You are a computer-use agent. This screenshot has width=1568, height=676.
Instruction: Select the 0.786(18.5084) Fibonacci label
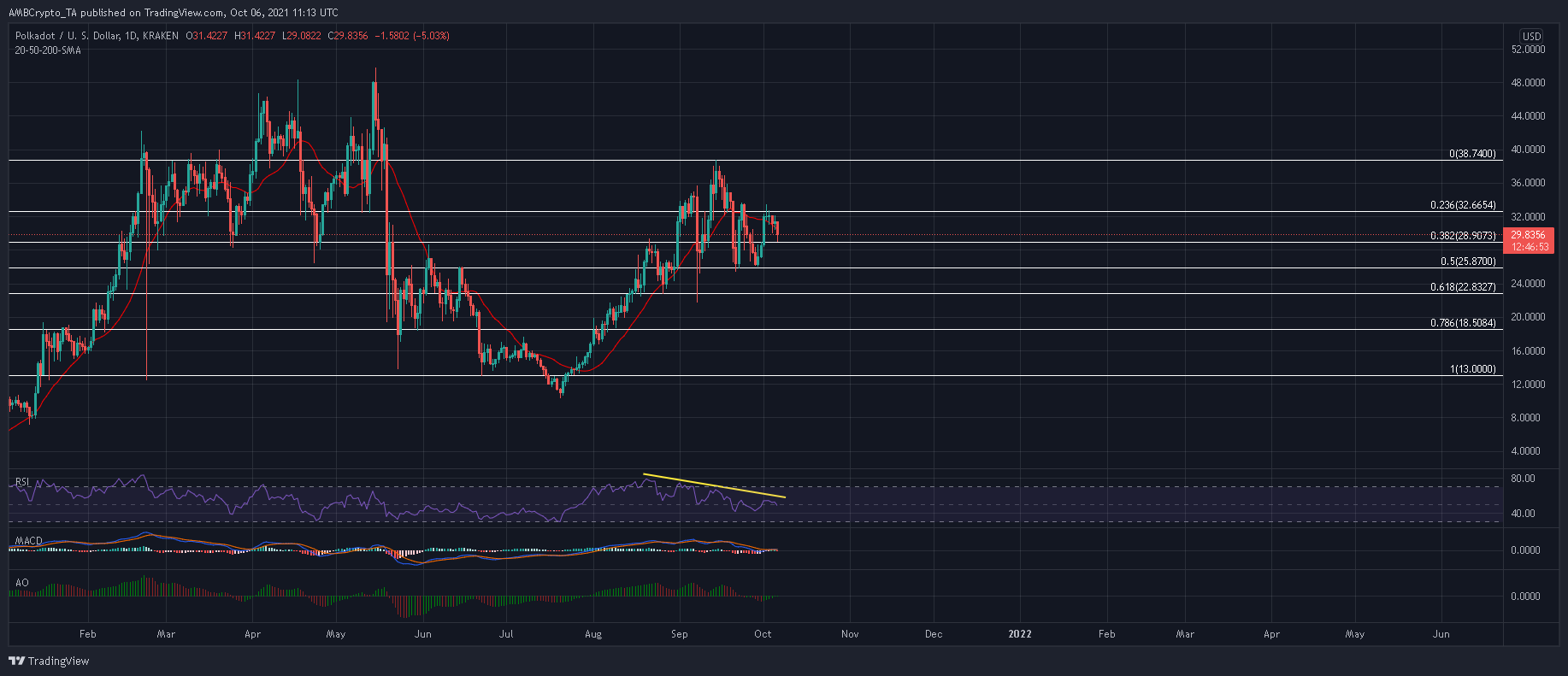tap(1464, 323)
